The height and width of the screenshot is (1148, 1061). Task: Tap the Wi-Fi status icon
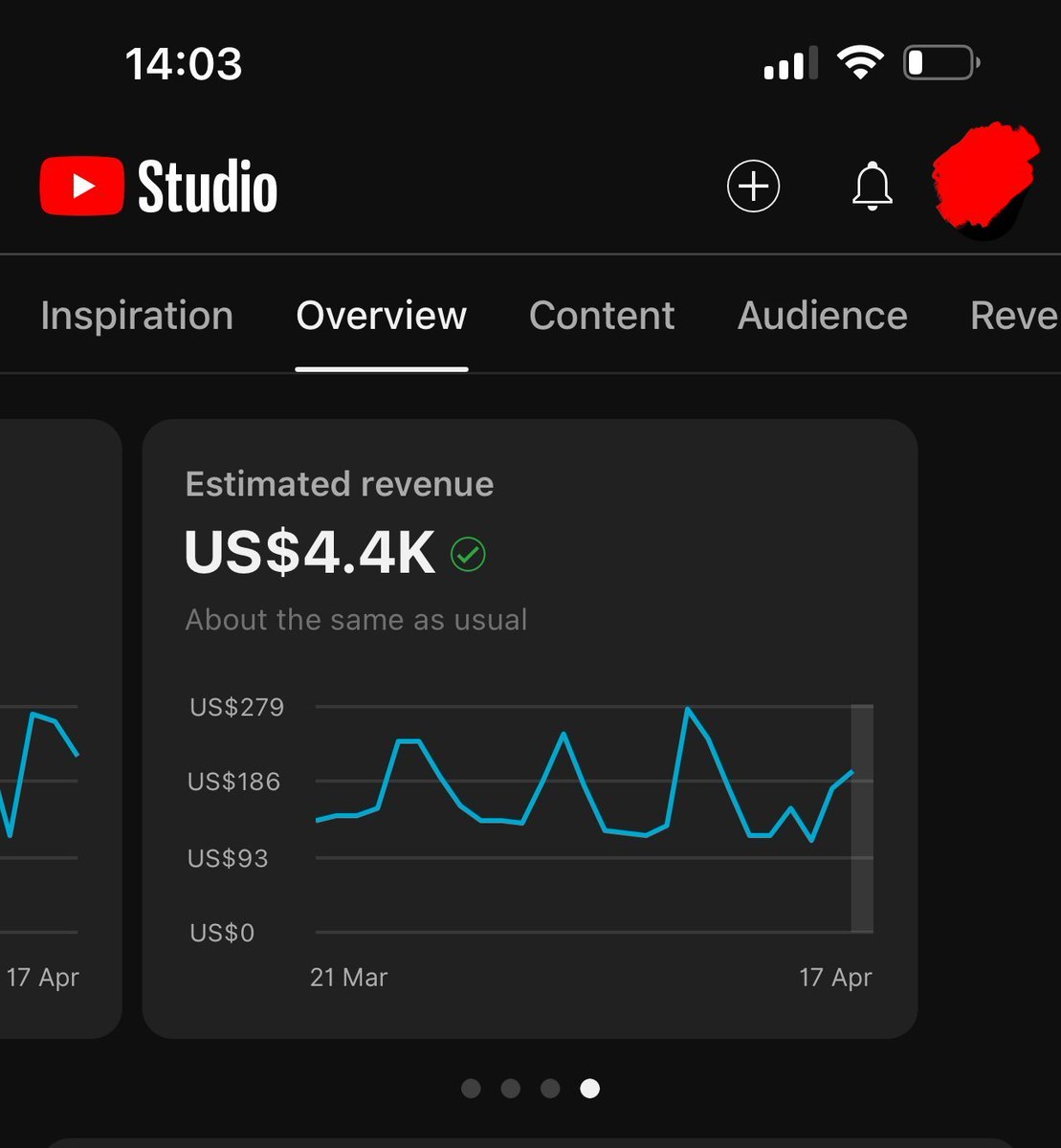(x=859, y=62)
